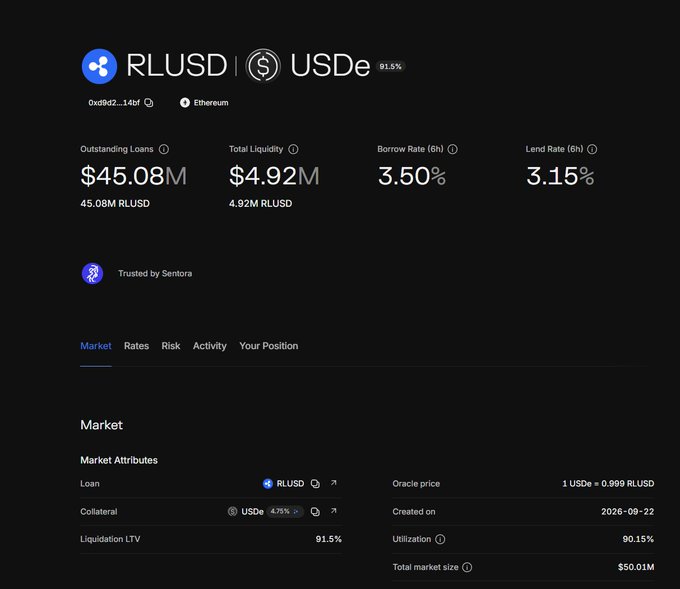
Task: Open the Activity tab
Action: (x=209, y=346)
